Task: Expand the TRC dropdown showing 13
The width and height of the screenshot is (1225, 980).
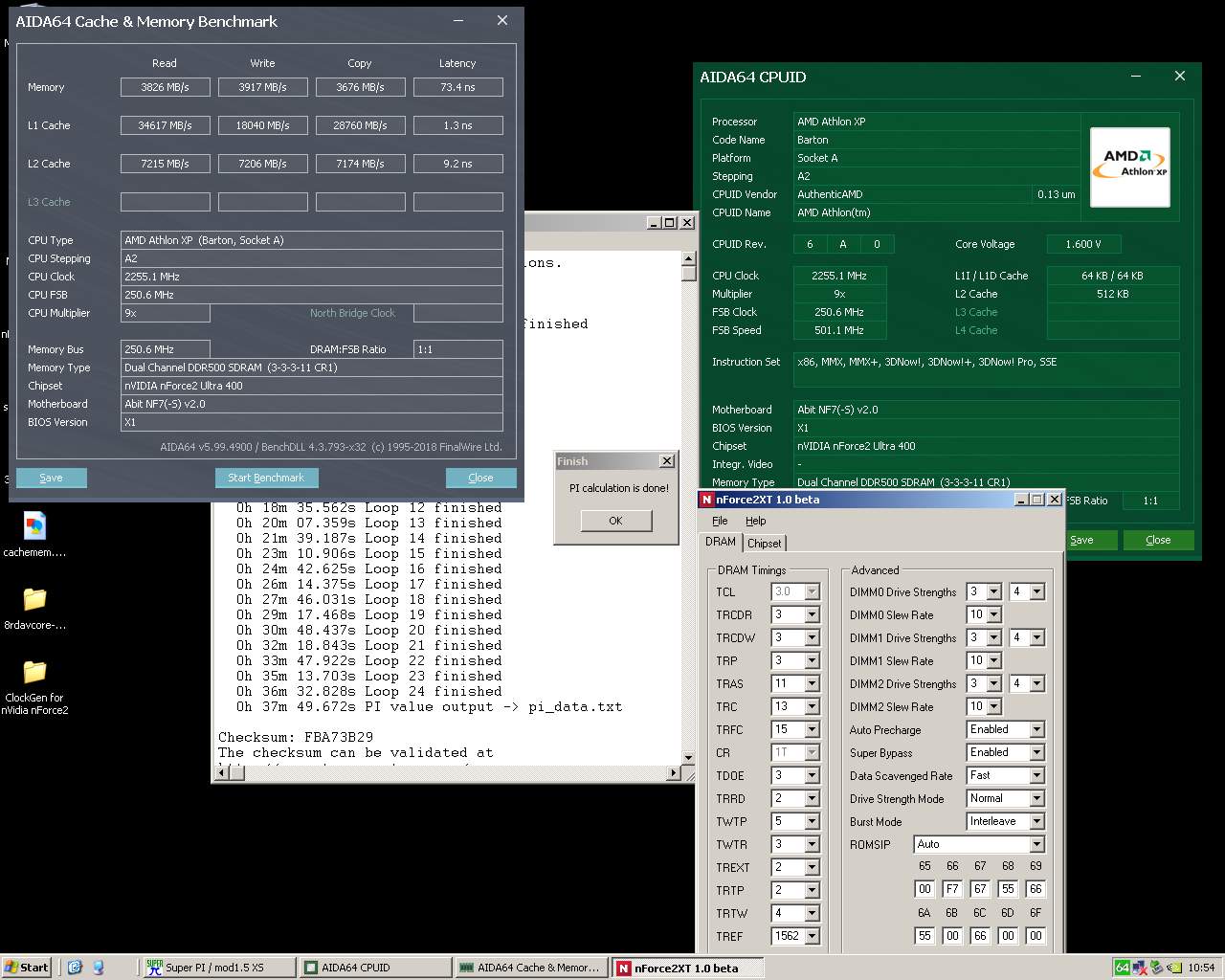Action: pos(813,706)
